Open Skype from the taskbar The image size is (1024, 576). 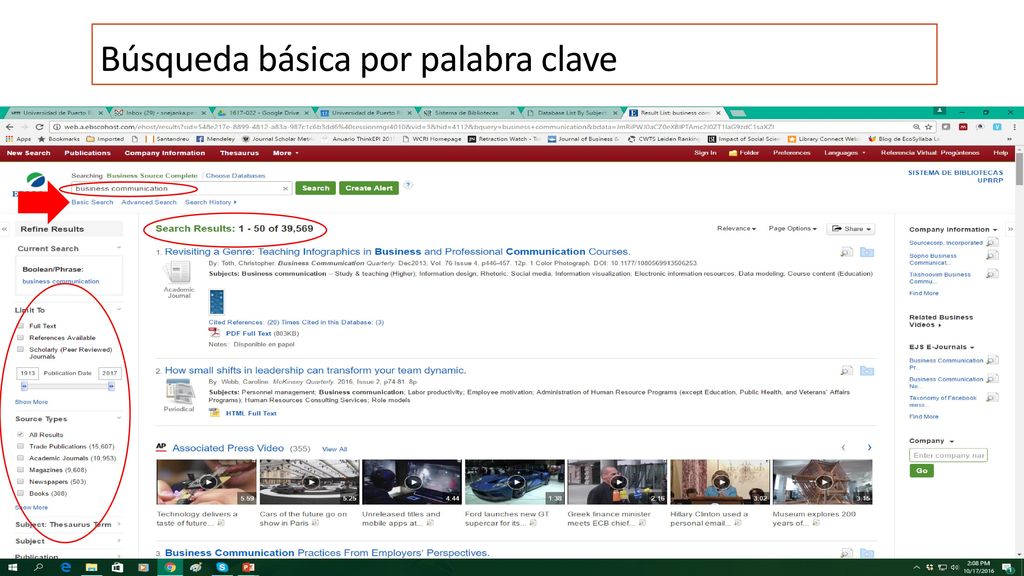tap(222, 568)
